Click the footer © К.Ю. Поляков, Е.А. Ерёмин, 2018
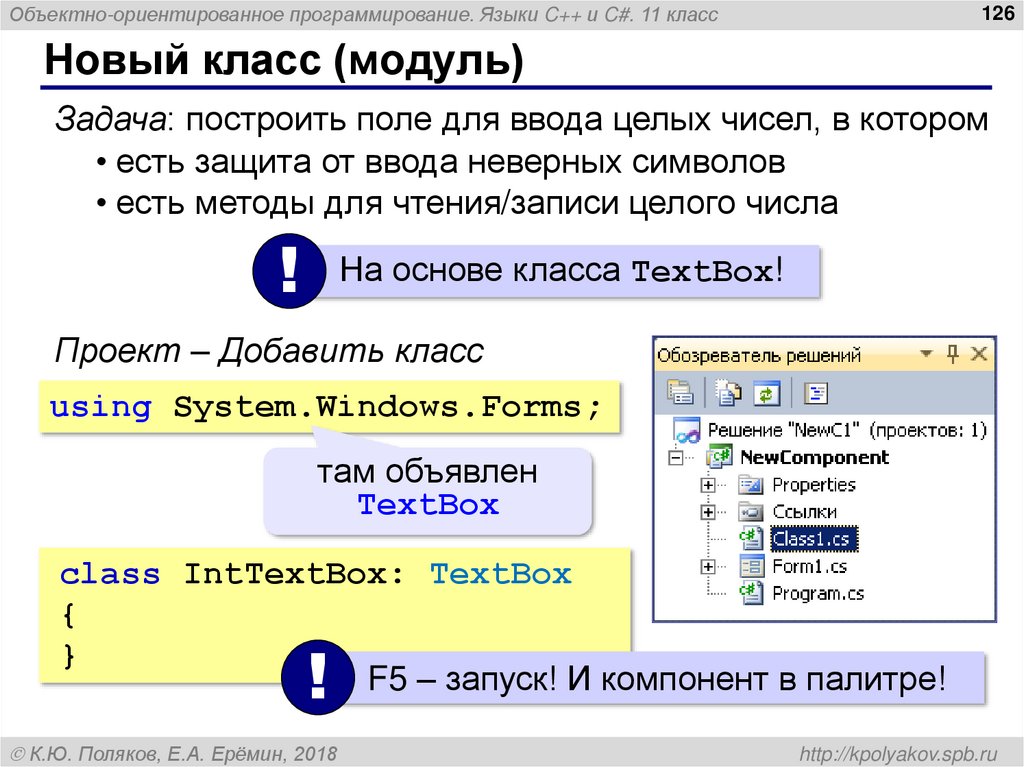 click(174, 754)
